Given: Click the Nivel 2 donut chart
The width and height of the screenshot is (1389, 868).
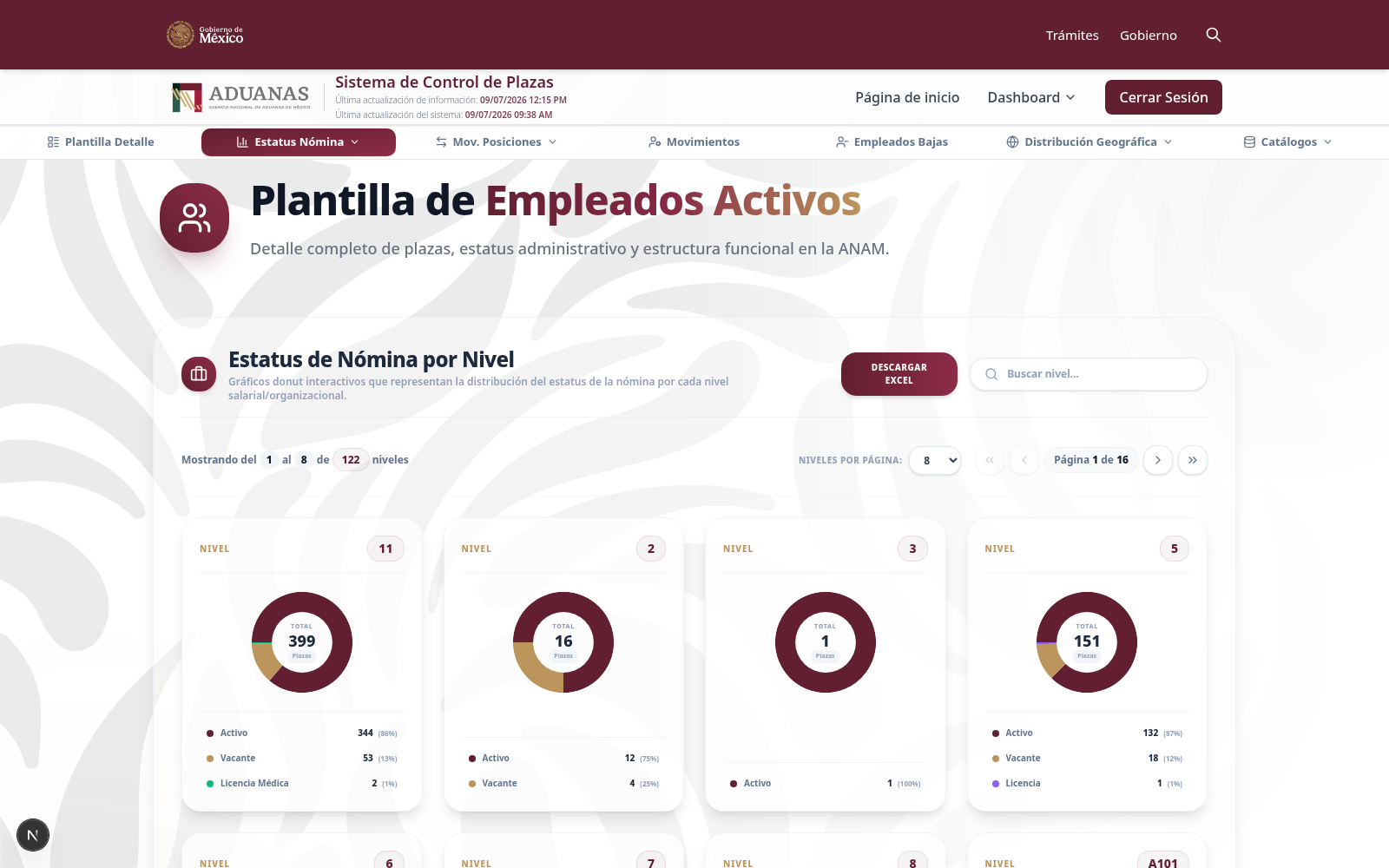Looking at the screenshot, I should point(563,642).
